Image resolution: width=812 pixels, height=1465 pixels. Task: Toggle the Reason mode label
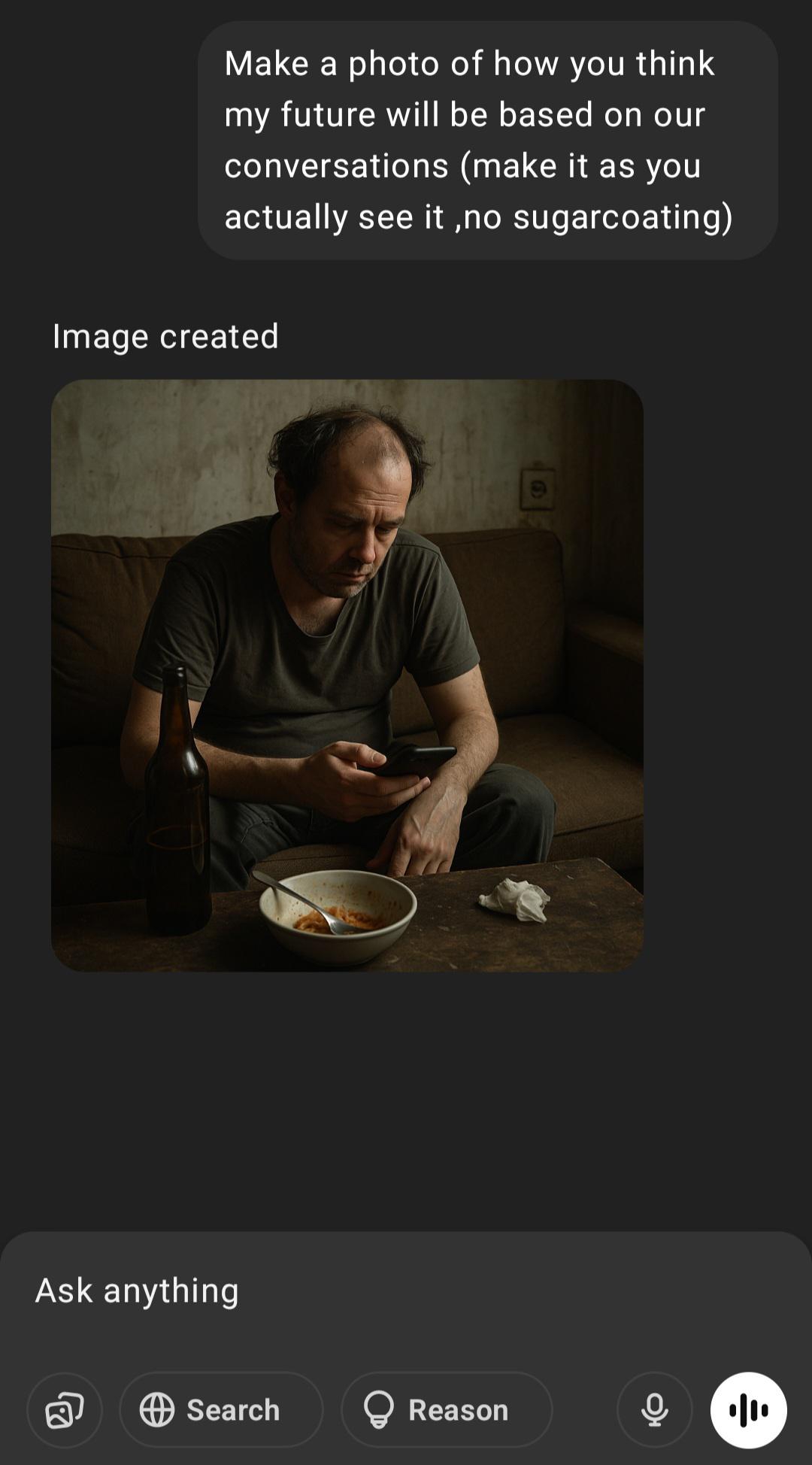tap(459, 1410)
